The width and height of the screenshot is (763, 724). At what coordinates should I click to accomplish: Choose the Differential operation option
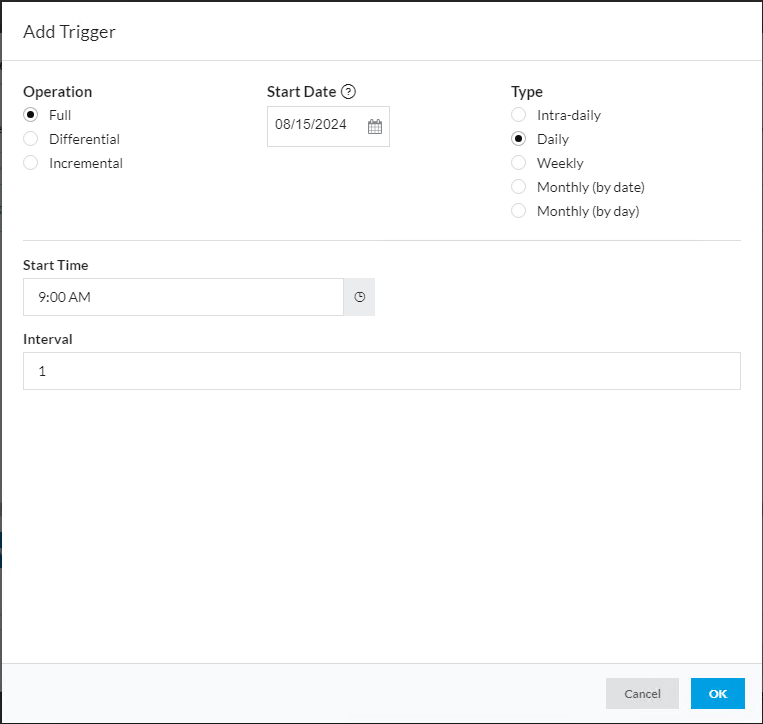tap(31, 139)
